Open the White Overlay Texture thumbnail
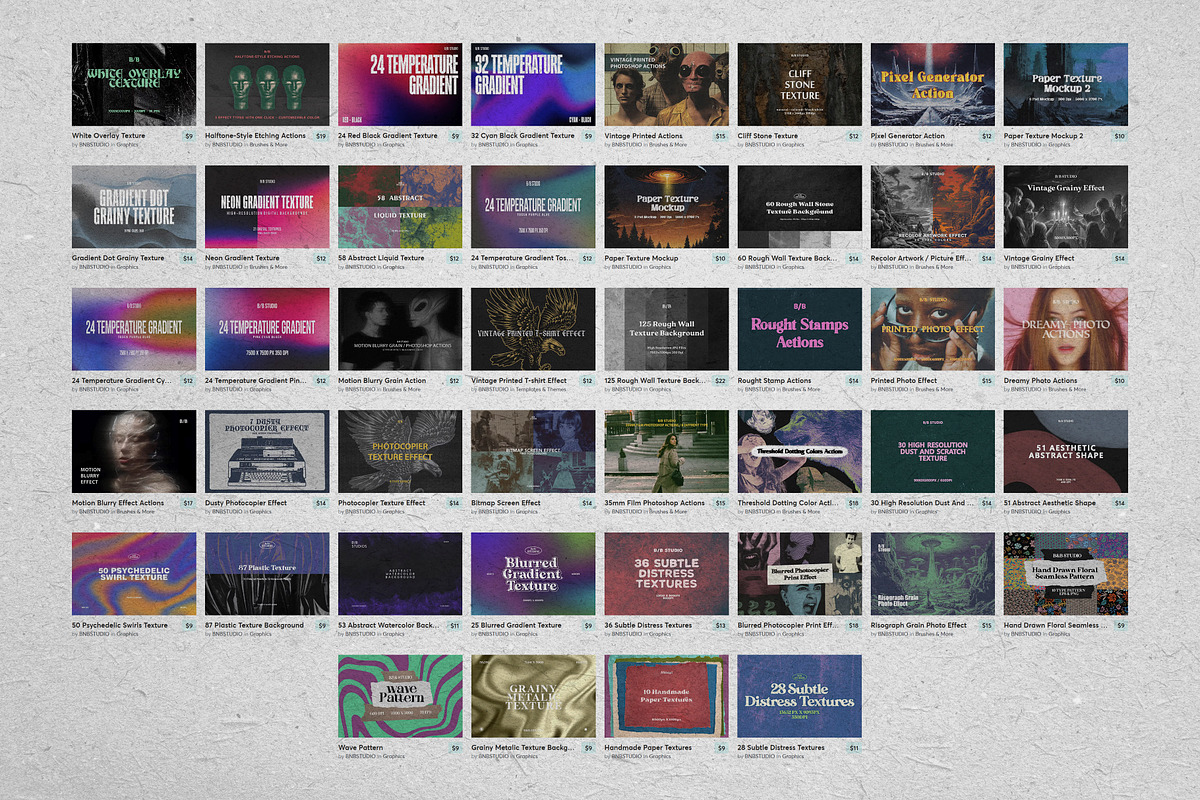The image size is (1200, 800). click(134, 84)
